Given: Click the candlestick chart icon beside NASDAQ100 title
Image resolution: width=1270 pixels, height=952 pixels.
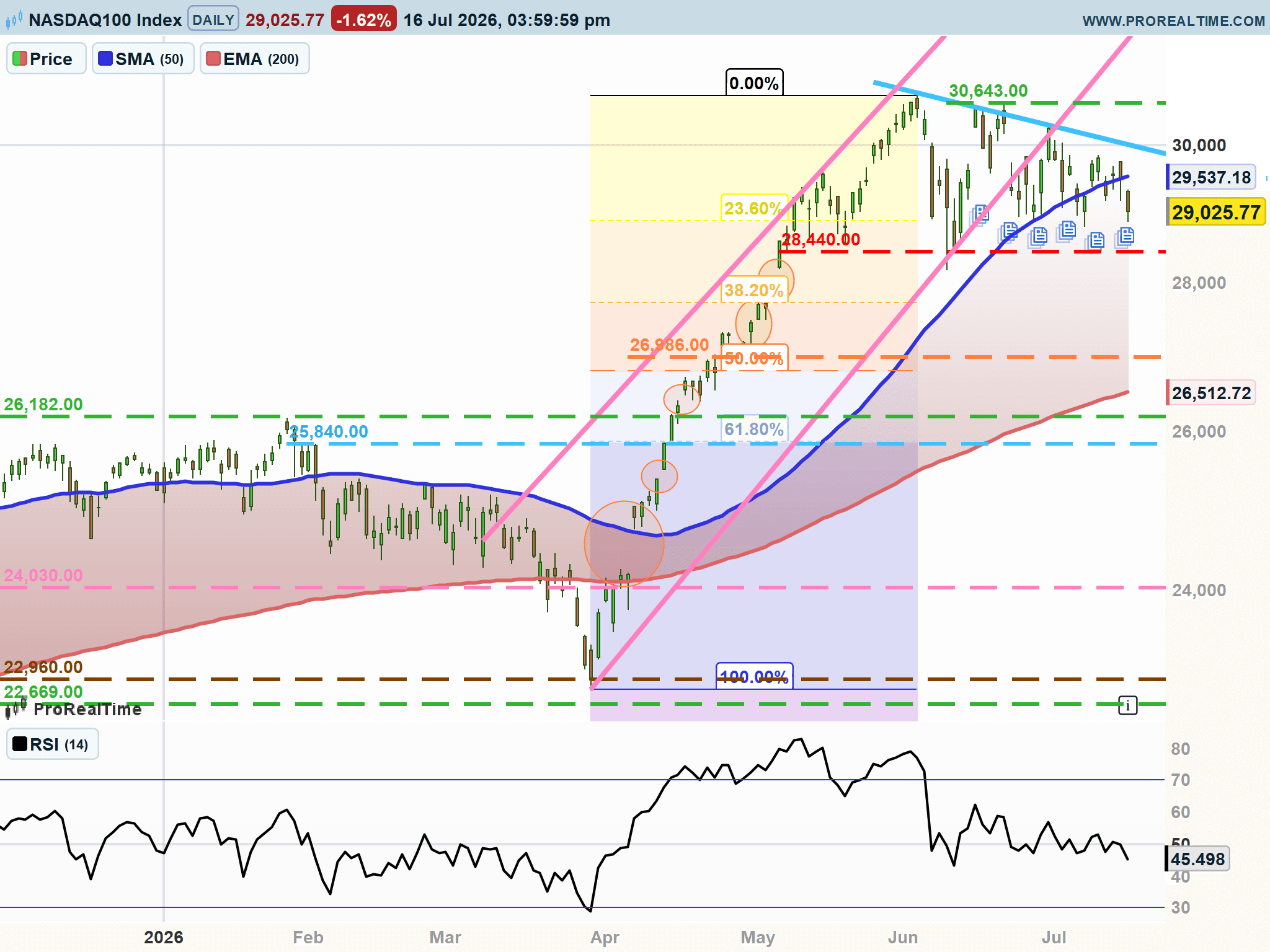Looking at the screenshot, I should coord(14,20).
